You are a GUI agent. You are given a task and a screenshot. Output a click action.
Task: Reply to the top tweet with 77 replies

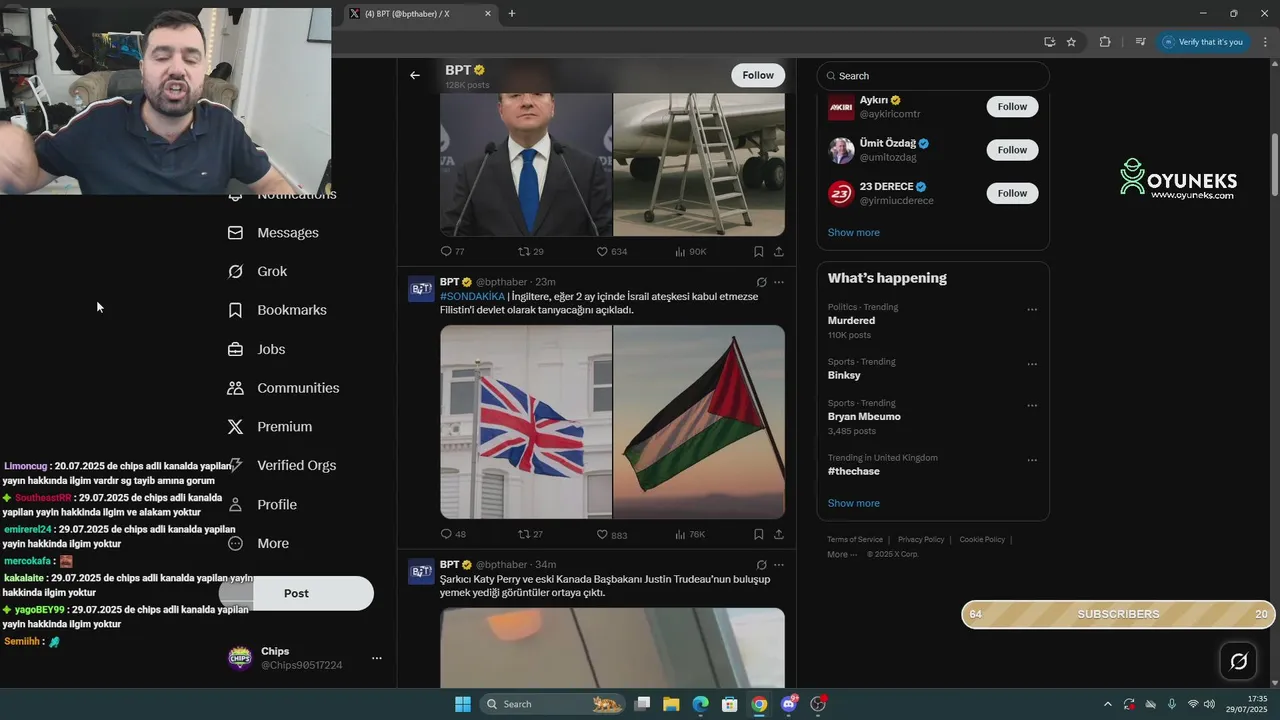pos(453,252)
